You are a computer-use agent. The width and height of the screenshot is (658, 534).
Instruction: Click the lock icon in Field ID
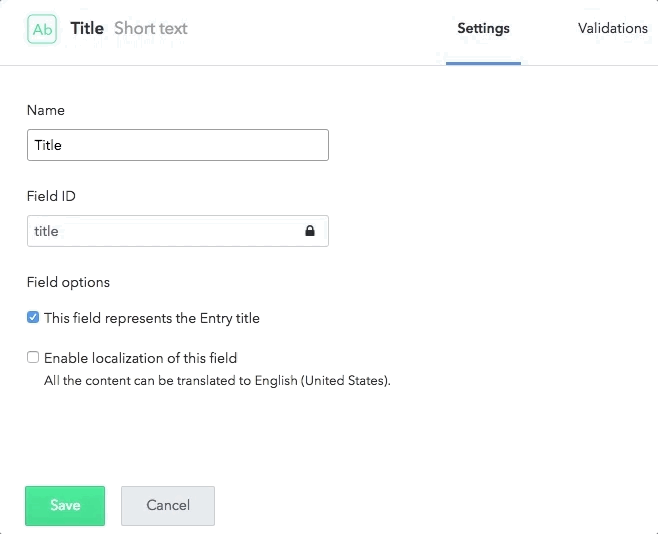pos(310,231)
